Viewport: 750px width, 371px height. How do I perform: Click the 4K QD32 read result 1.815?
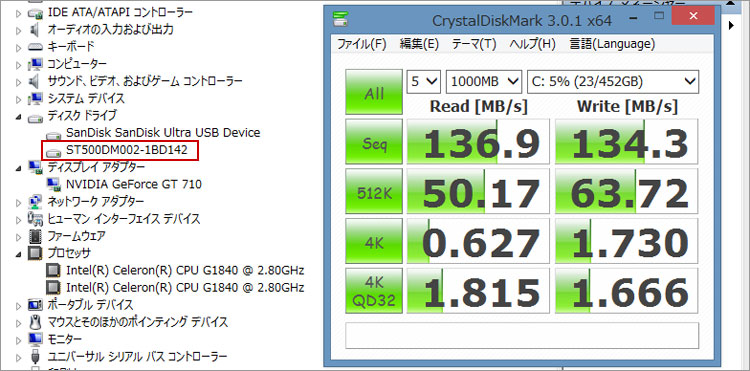click(479, 291)
